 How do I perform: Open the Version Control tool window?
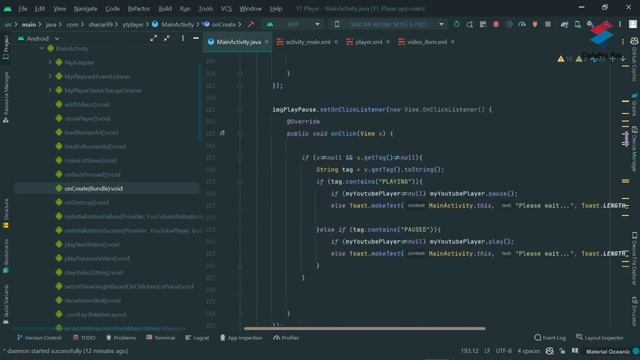[39, 338]
